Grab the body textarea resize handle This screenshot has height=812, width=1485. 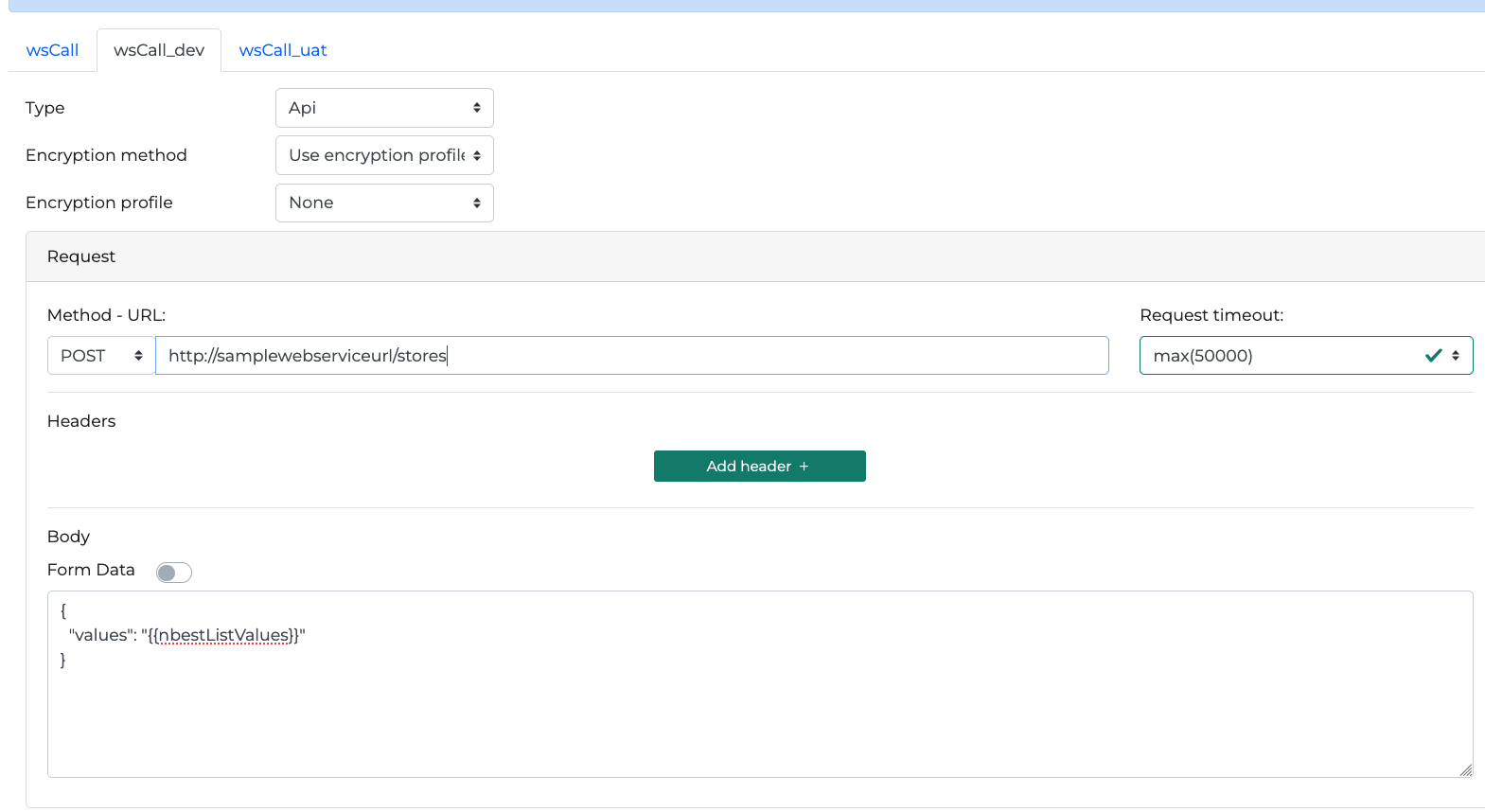tap(1465, 770)
